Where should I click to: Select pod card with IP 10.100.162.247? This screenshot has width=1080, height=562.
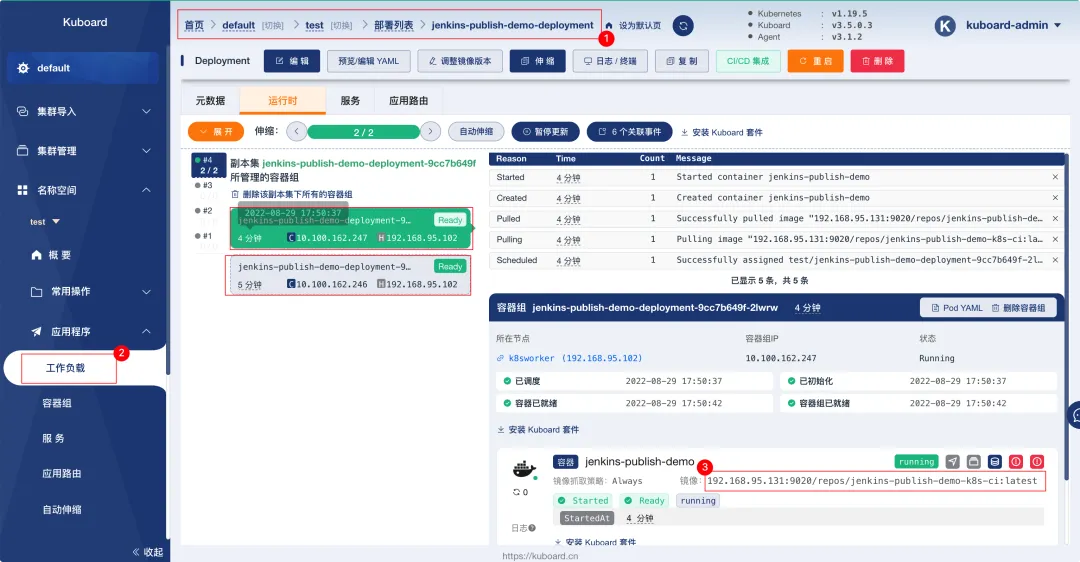[351, 229]
